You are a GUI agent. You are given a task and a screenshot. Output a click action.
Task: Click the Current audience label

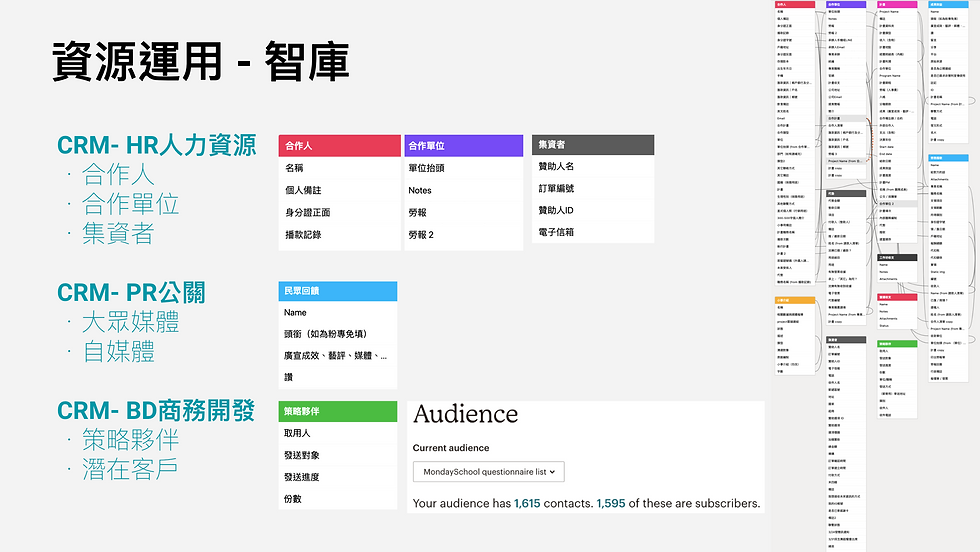click(451, 448)
